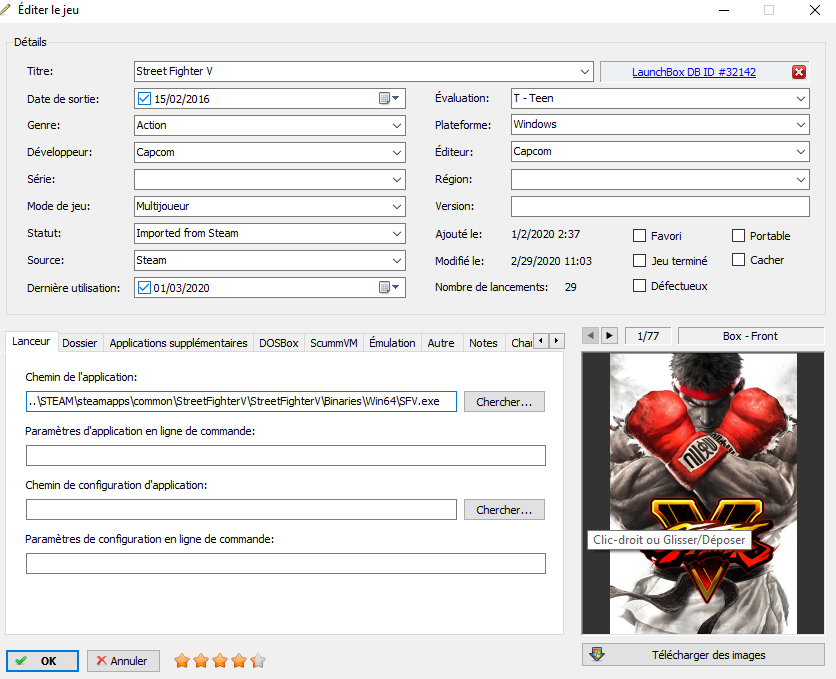The image size is (836, 679).
Task: Open the Applications supplémentaires tab
Action: point(179,343)
